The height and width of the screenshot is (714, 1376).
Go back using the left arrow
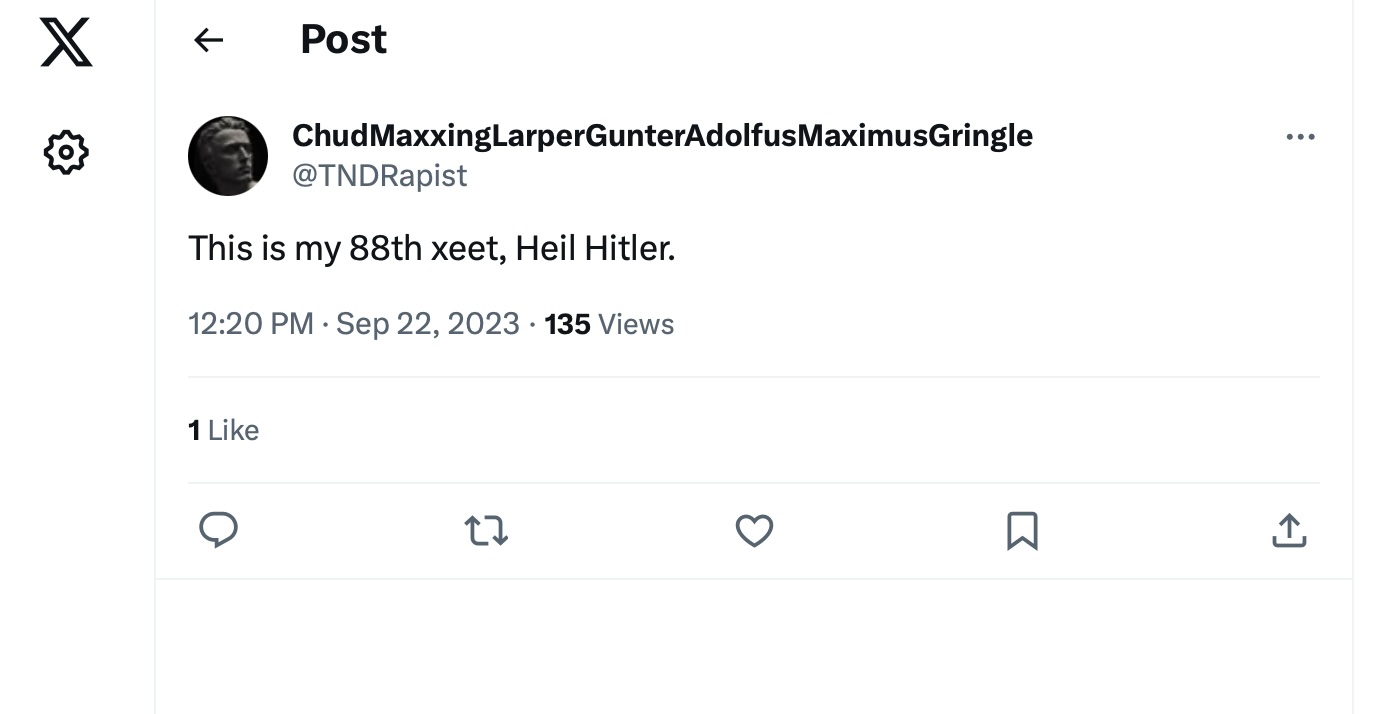[x=208, y=40]
